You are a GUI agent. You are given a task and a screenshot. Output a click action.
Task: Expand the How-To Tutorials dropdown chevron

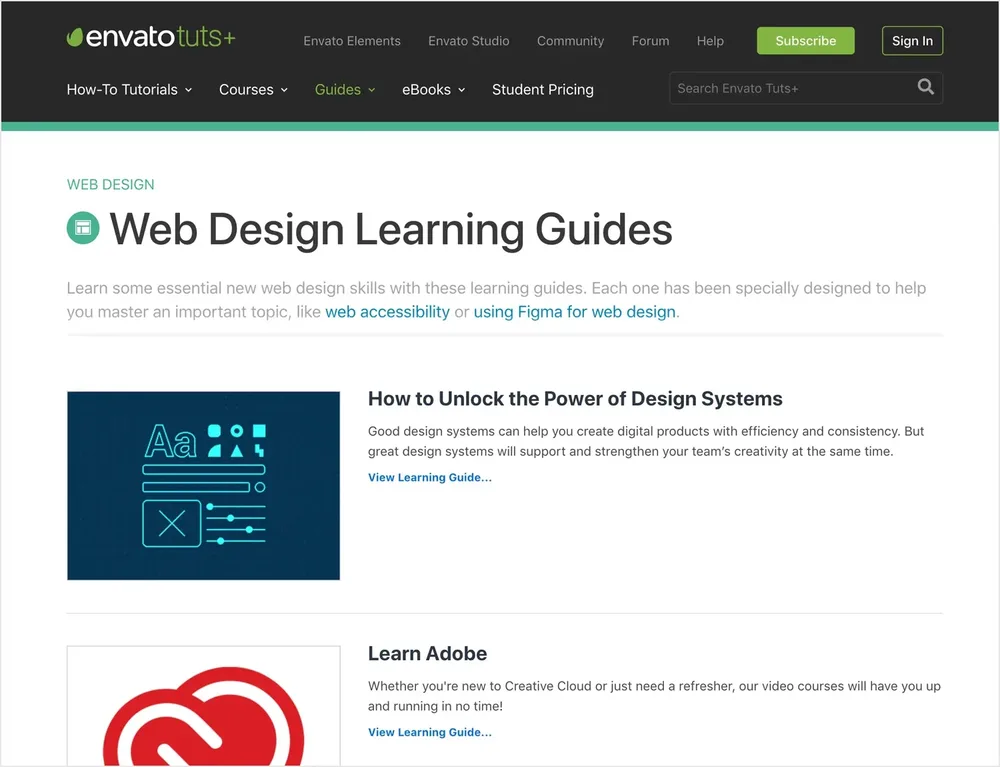(189, 90)
